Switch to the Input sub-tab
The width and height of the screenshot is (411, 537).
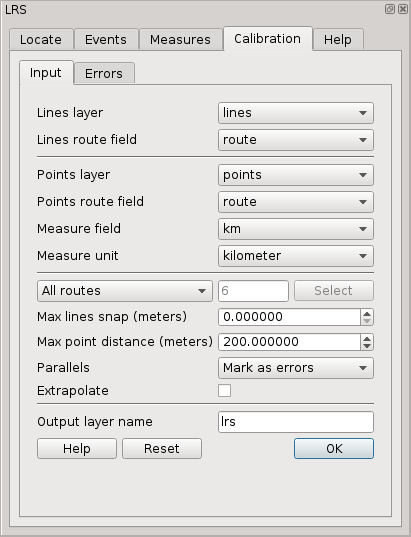pos(46,72)
